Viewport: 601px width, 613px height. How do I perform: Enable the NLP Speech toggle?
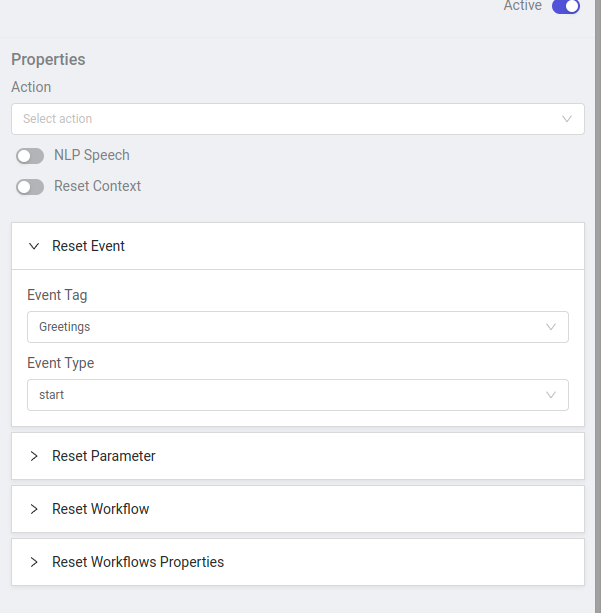(x=30, y=156)
